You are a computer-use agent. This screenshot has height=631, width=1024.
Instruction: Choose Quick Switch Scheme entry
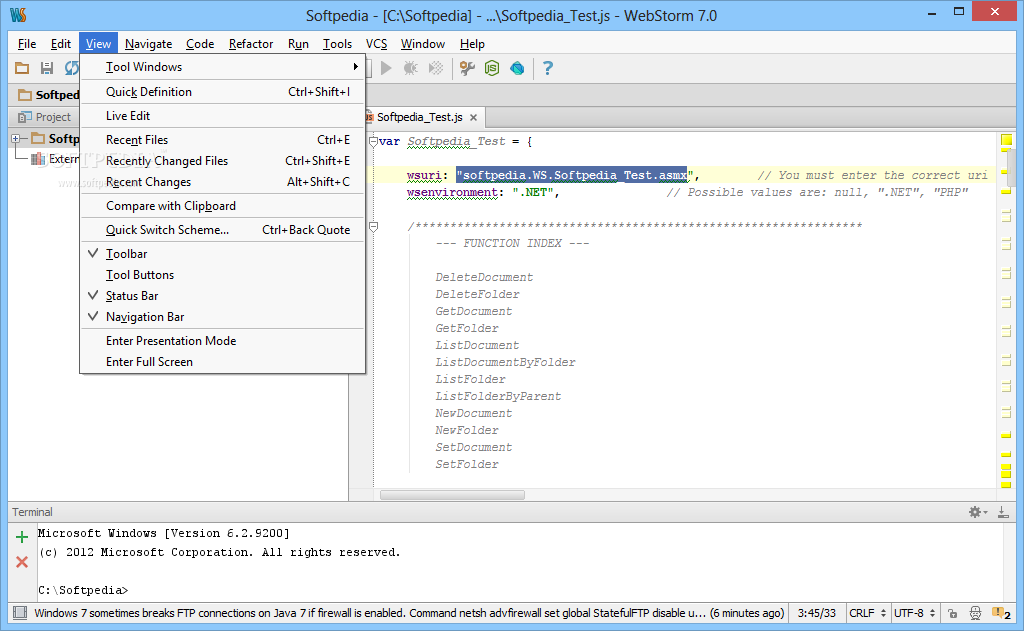[222, 230]
